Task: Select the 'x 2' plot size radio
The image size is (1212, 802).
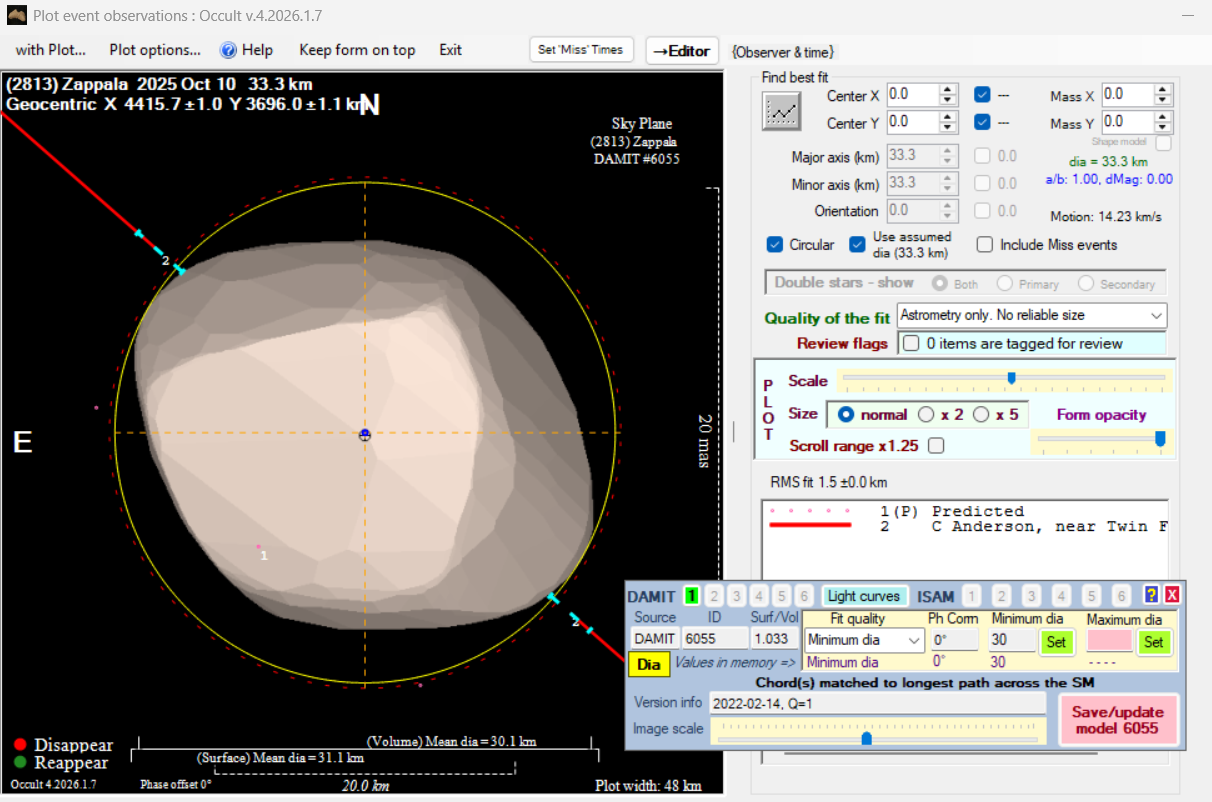Action: [926, 414]
